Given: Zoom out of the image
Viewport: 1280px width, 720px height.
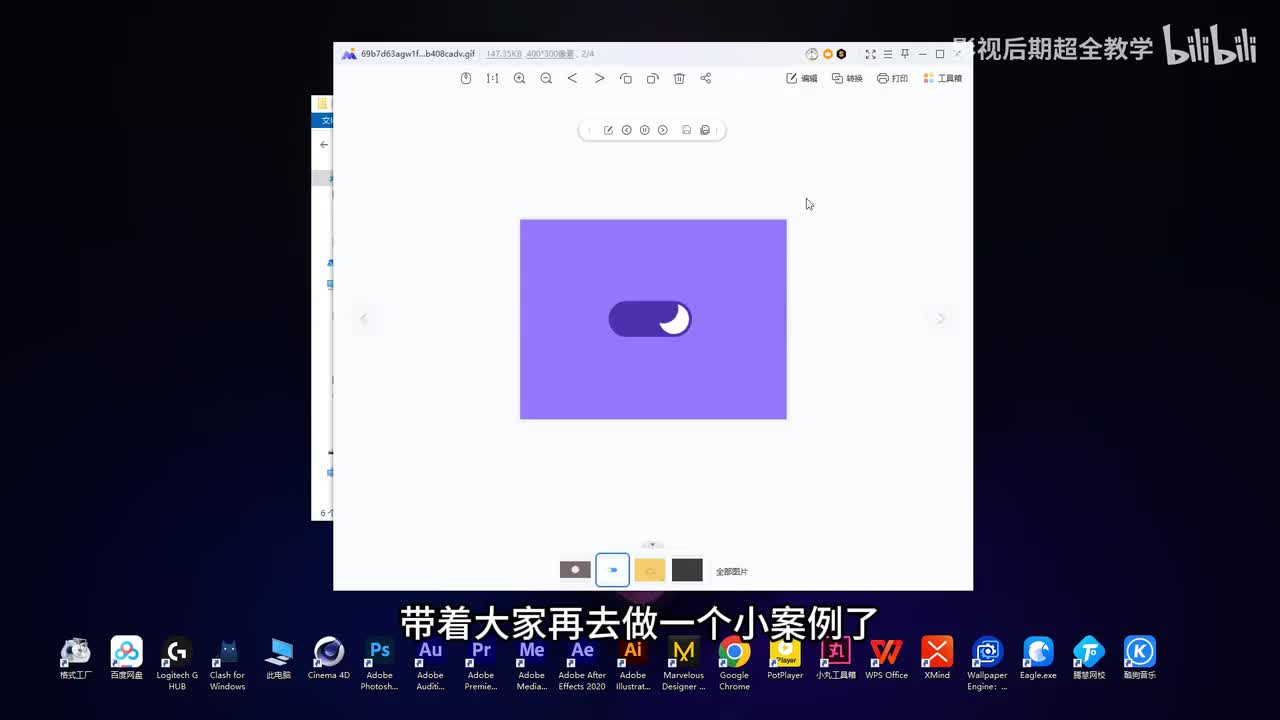Looking at the screenshot, I should (546, 78).
